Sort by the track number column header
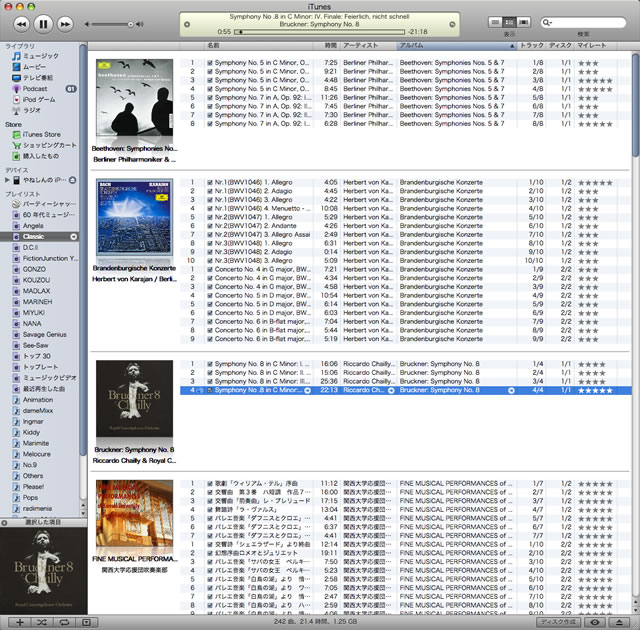Image resolution: width=640 pixels, height=630 pixels. (x=532, y=46)
